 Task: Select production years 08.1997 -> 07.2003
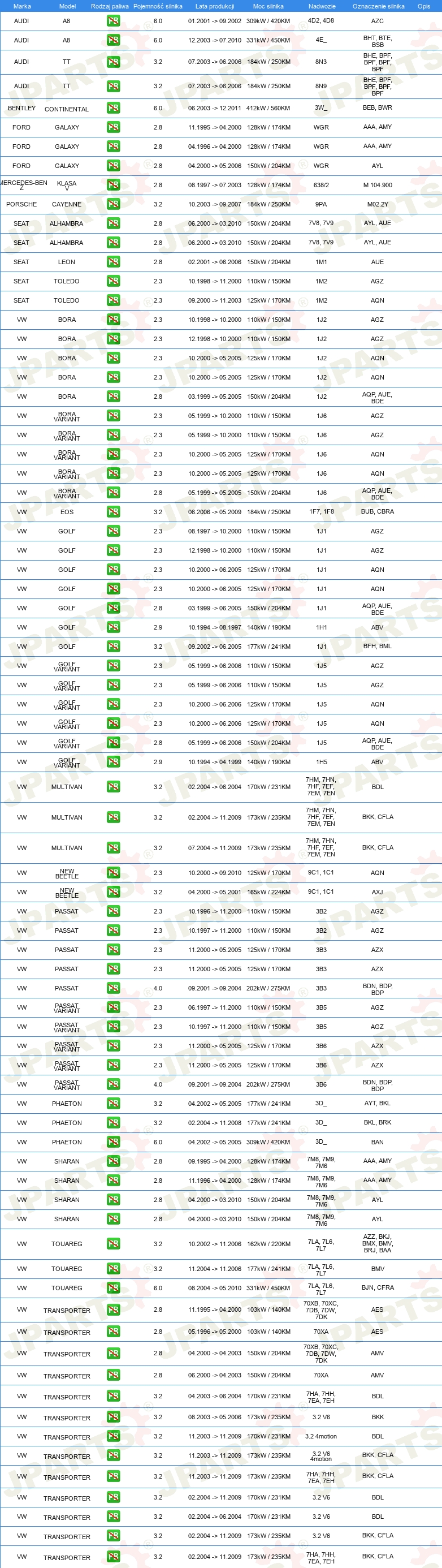215,185
